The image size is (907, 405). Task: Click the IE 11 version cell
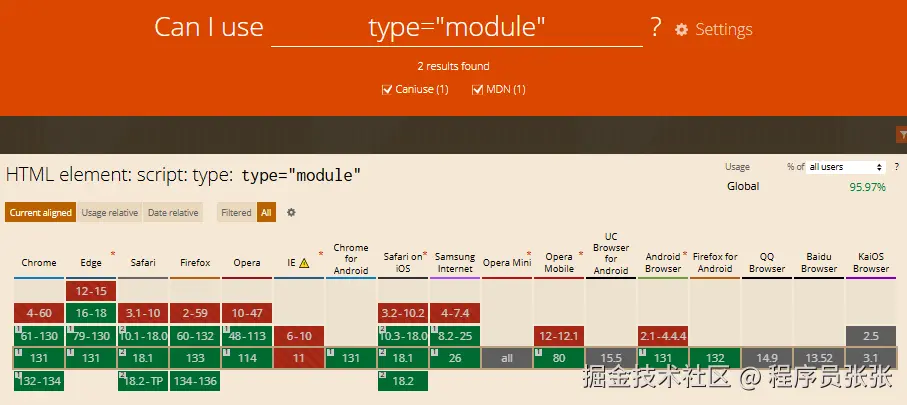coord(298,358)
